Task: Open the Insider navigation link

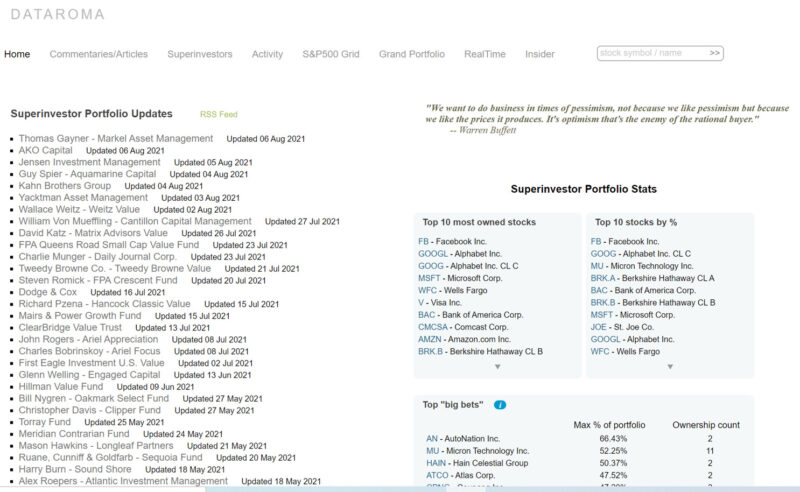Action: [540, 54]
